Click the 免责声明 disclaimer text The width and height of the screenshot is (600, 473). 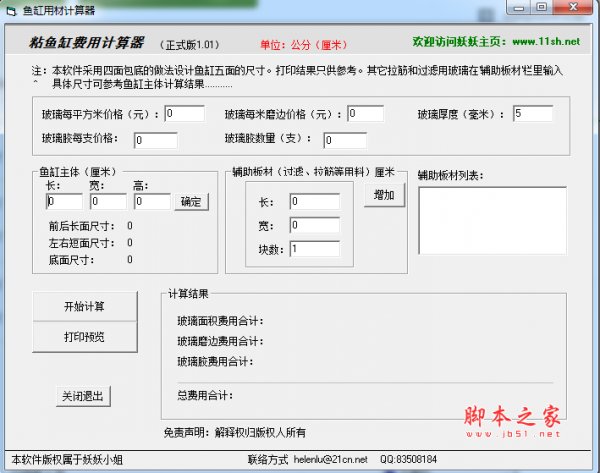point(235,432)
